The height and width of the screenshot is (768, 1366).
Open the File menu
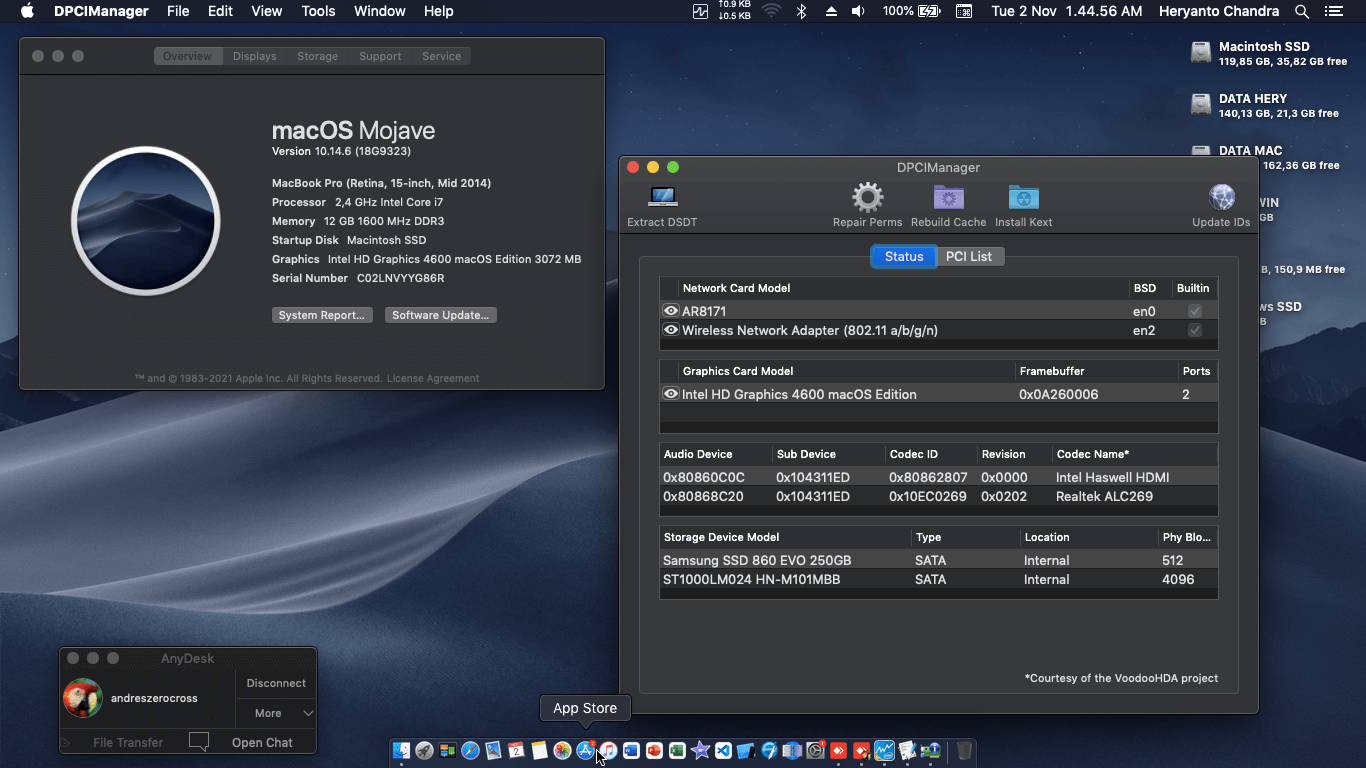click(178, 11)
